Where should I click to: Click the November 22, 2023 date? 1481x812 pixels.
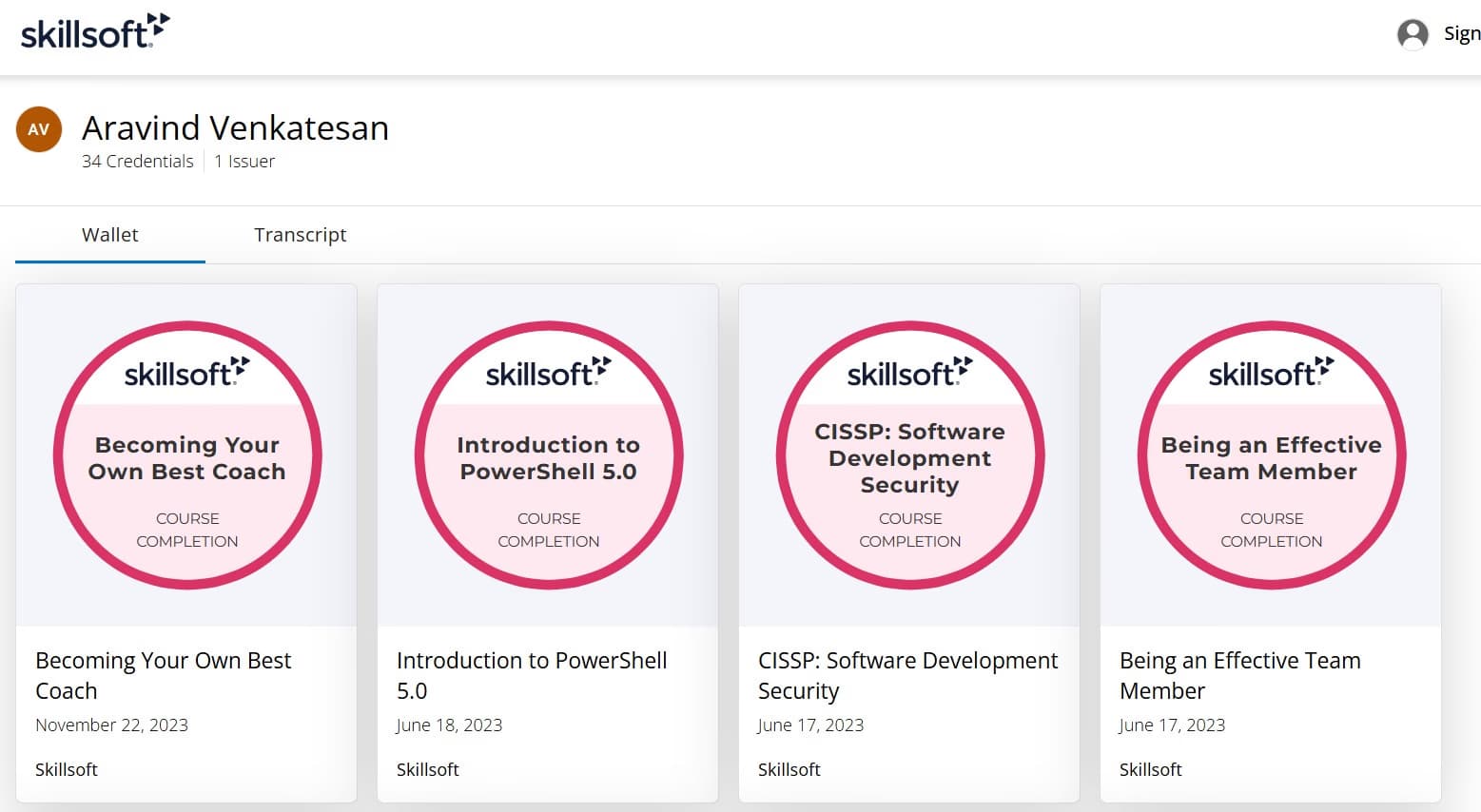point(111,725)
